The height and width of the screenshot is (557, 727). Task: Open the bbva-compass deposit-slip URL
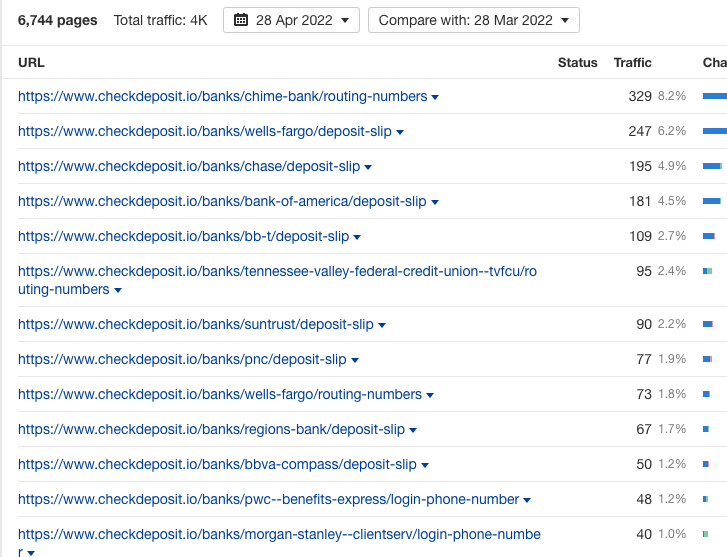click(217, 464)
